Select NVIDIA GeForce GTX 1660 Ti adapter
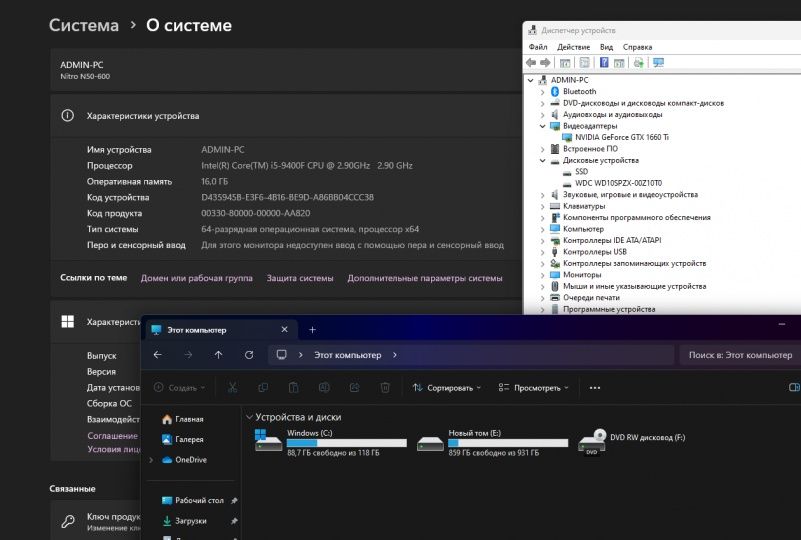801x540 pixels. [x=622, y=137]
